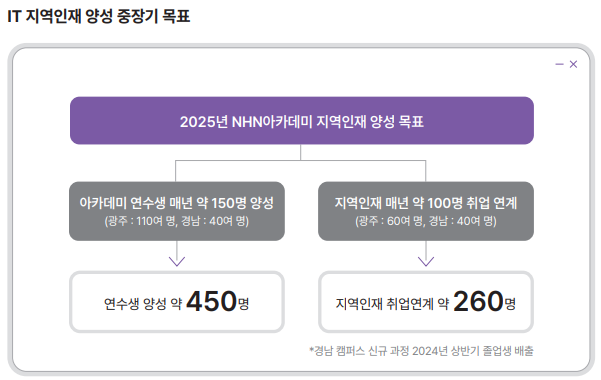Click the 연수생 양성 약 label text
Viewport: 601px width, 380px height.
pos(143,304)
